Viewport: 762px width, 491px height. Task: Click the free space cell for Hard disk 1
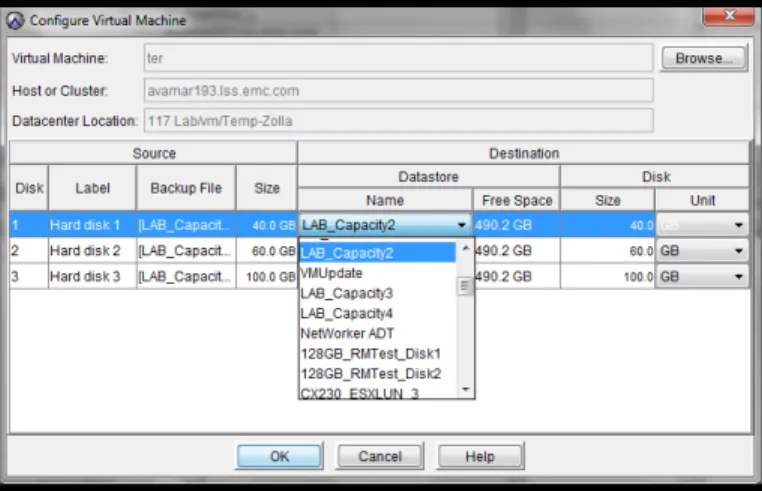coord(517,225)
